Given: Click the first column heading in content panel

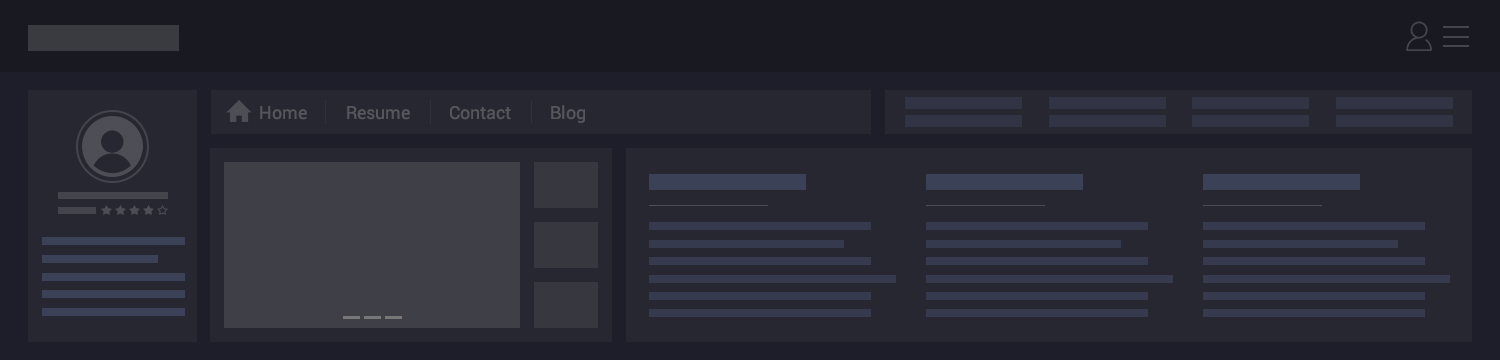Looking at the screenshot, I should click(727, 182).
